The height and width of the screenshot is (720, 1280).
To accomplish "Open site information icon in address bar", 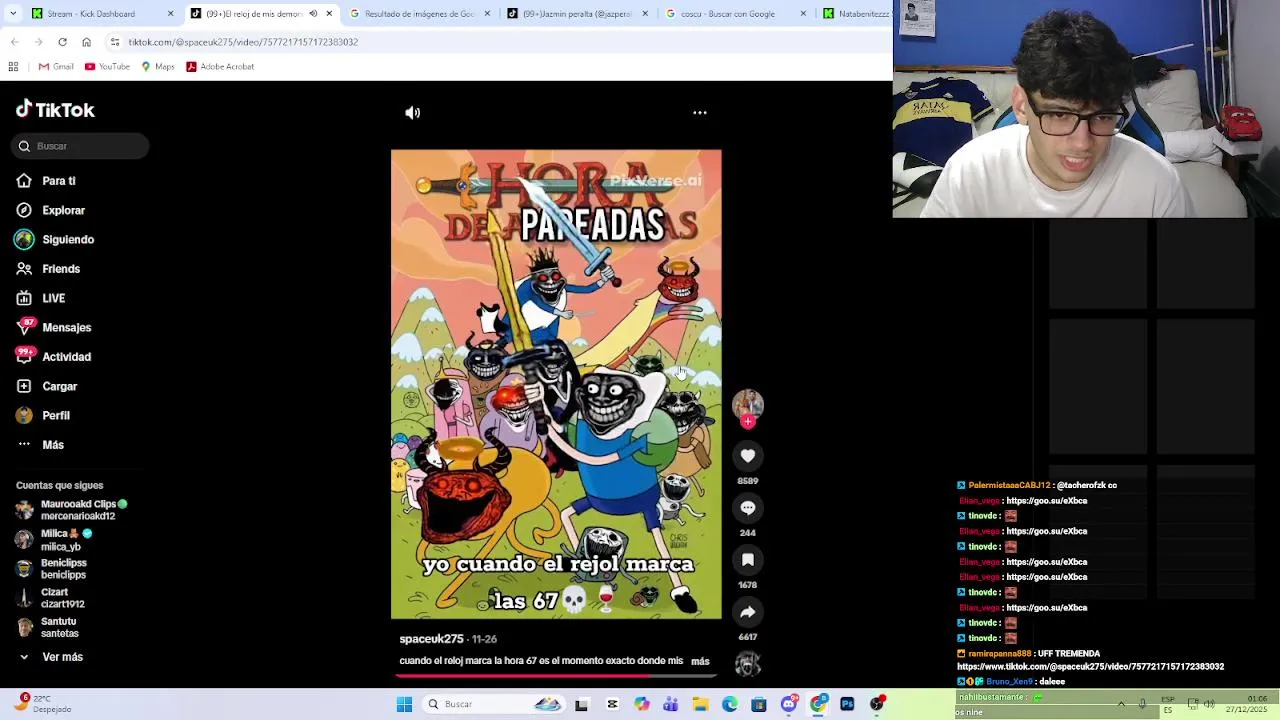I will pyautogui.click(x=115, y=42).
